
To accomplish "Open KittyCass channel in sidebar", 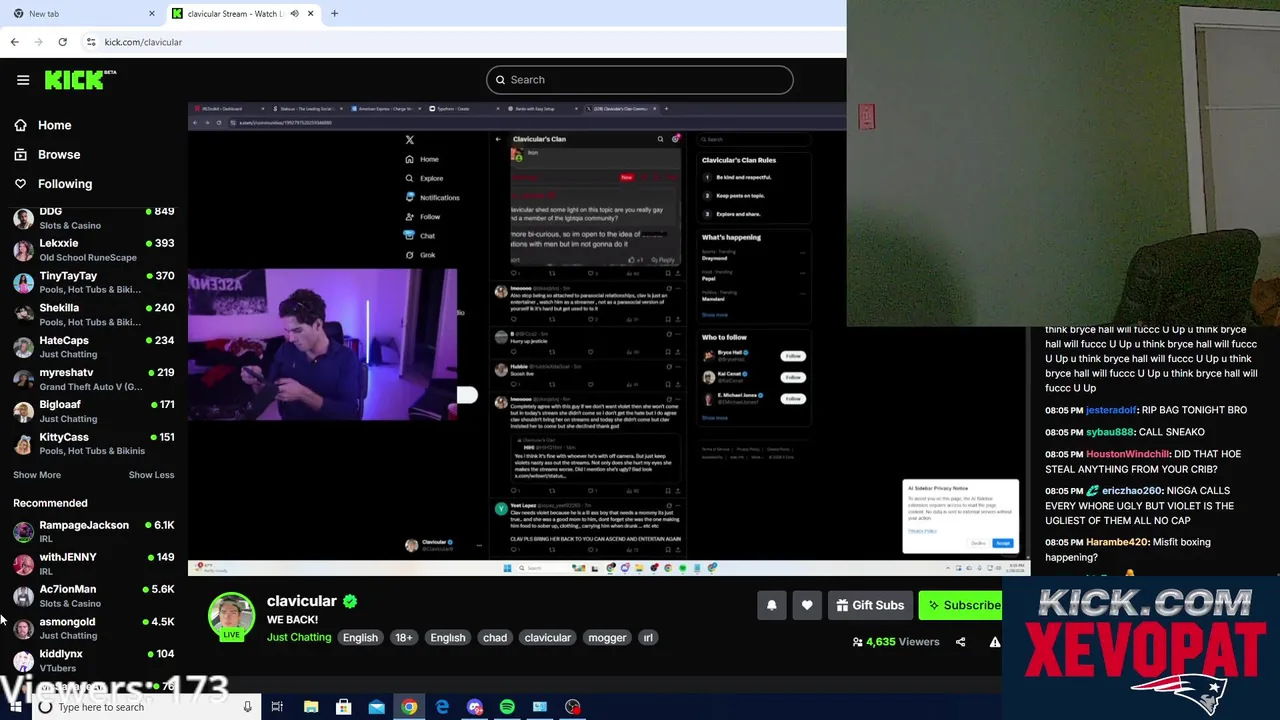I will pyautogui.click(x=93, y=443).
